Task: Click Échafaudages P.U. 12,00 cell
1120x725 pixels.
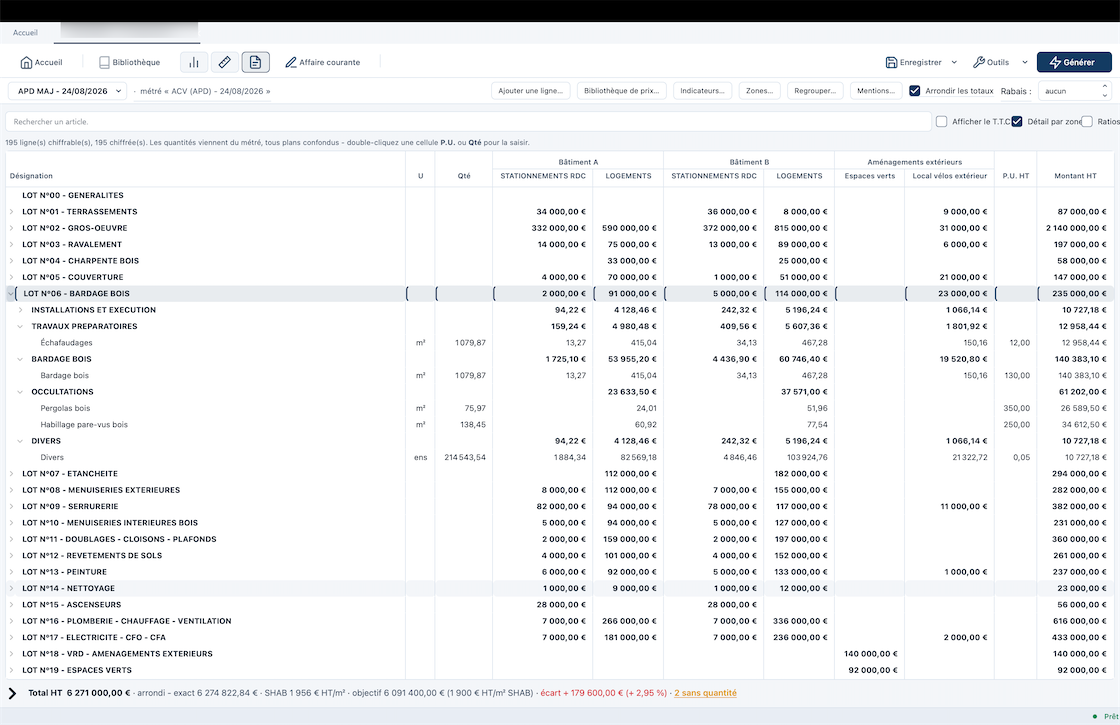Action: coord(1015,343)
